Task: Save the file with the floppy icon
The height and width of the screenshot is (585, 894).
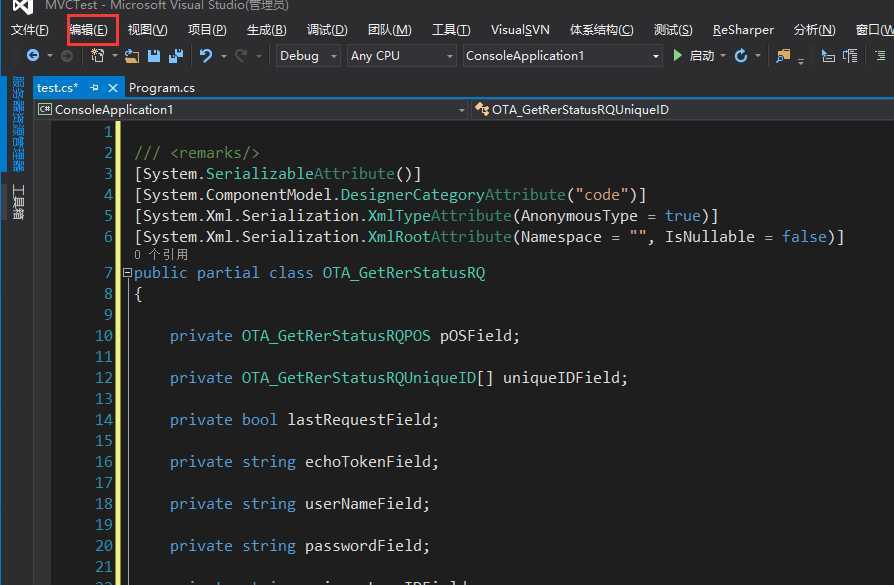Action: [x=154, y=56]
